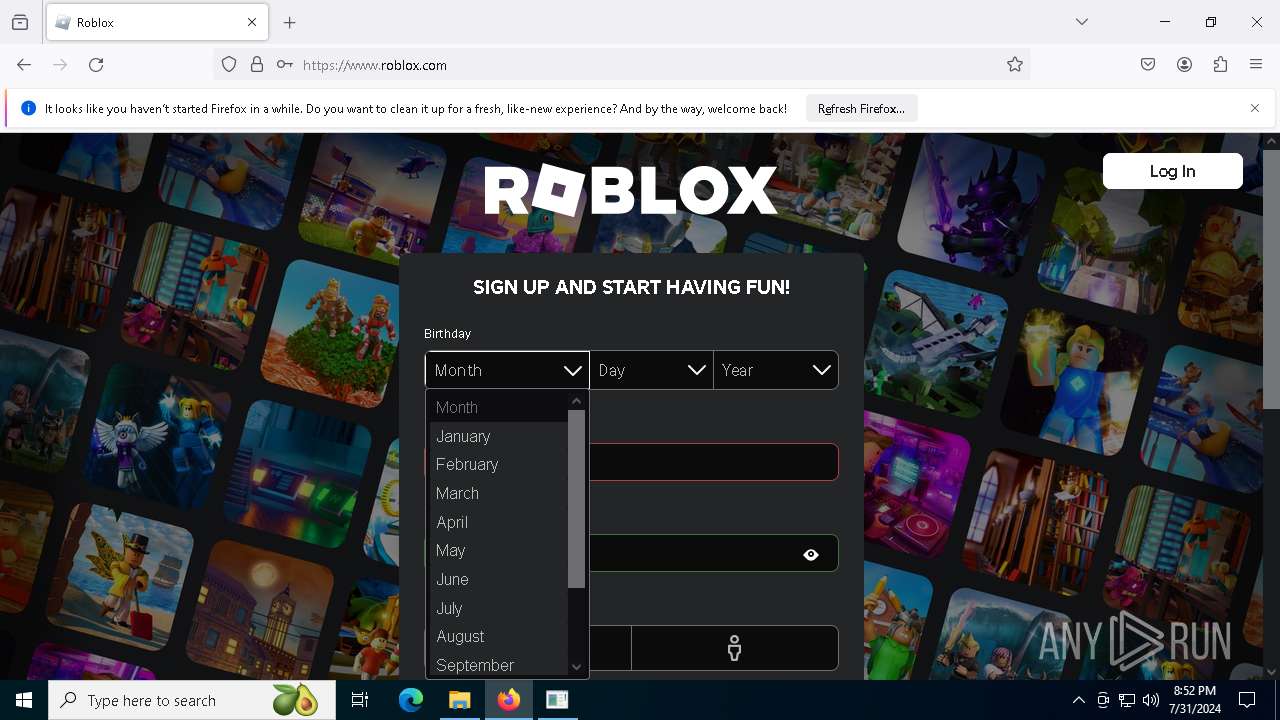Open the Firefox hamburger menu
This screenshot has height=720, width=1280.
1256,65
